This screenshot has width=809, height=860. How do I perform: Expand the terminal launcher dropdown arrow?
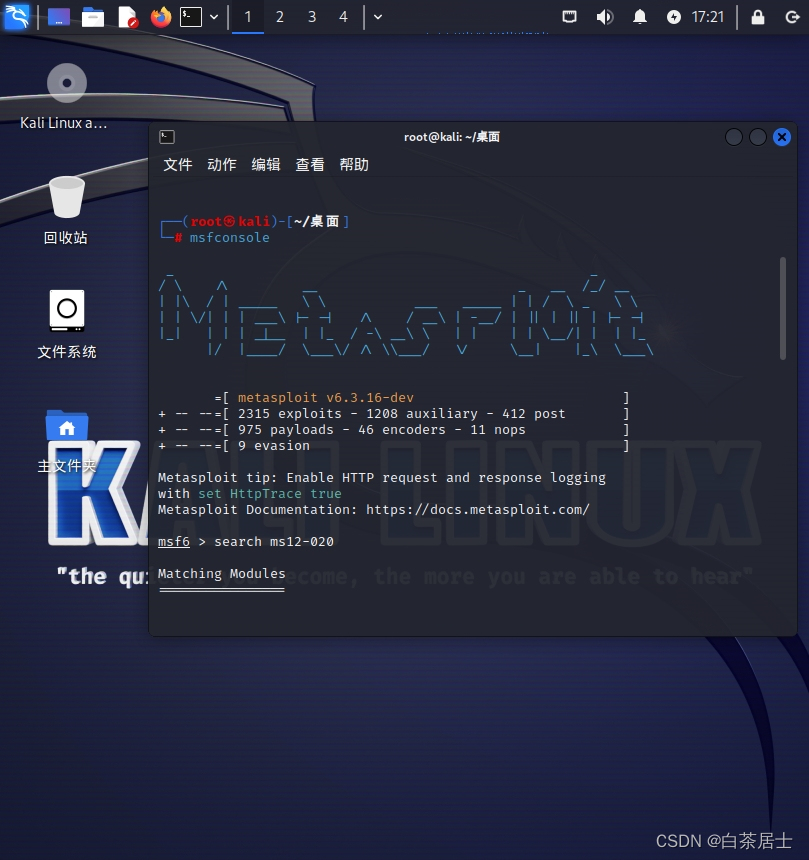pos(214,17)
